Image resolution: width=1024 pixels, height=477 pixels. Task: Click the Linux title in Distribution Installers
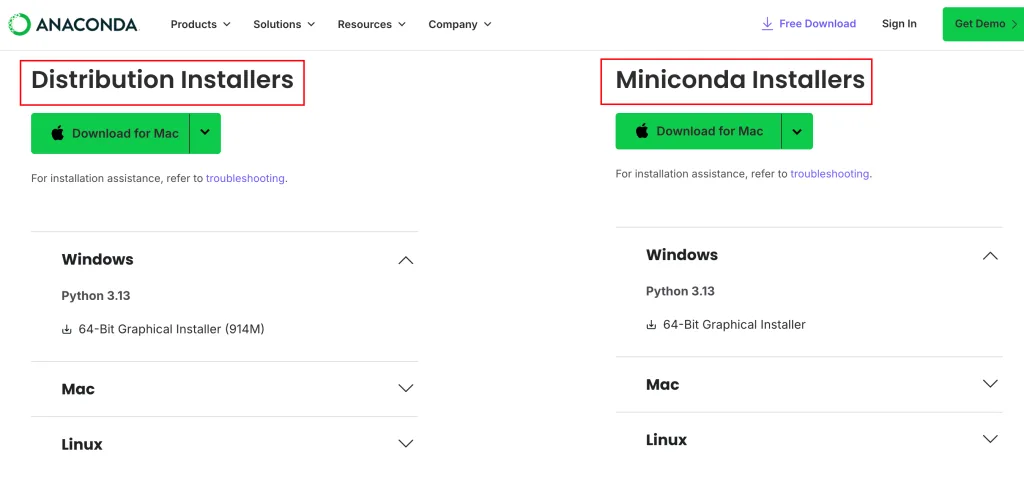[x=82, y=444]
